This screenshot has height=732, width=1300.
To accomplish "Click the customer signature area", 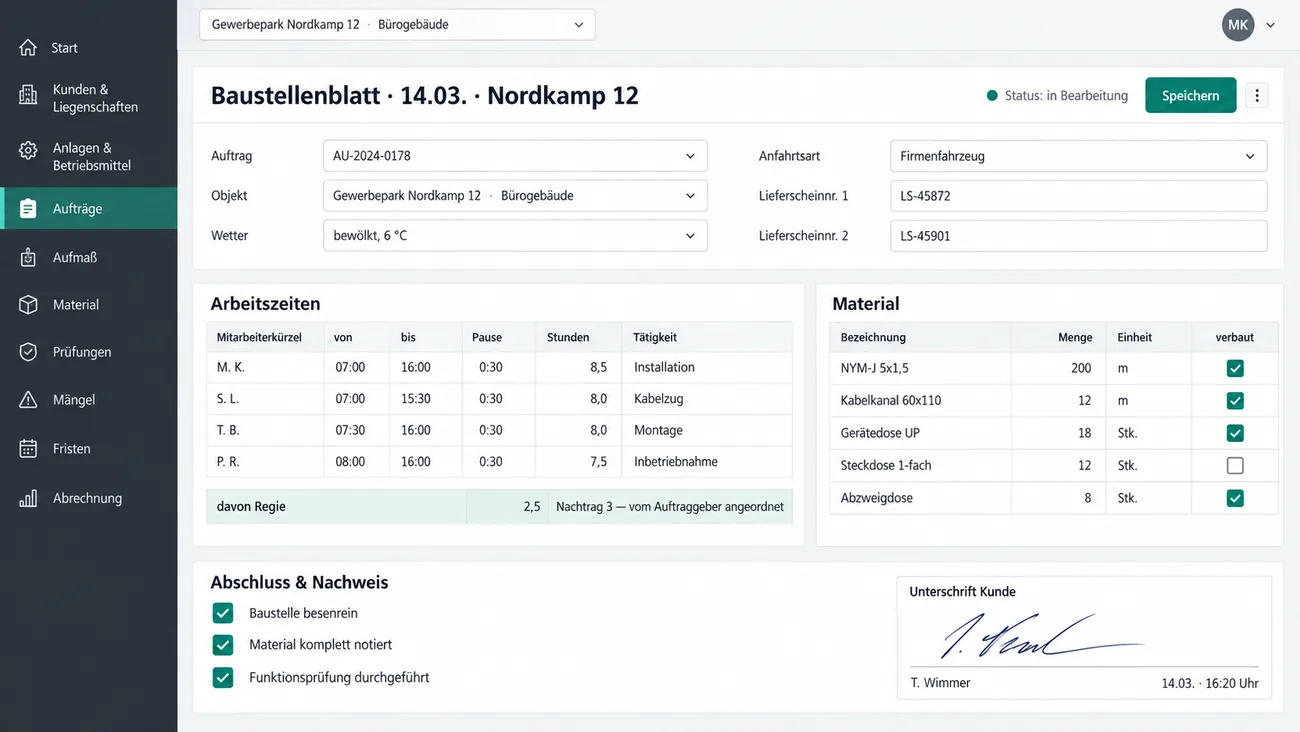I will (x=1084, y=636).
